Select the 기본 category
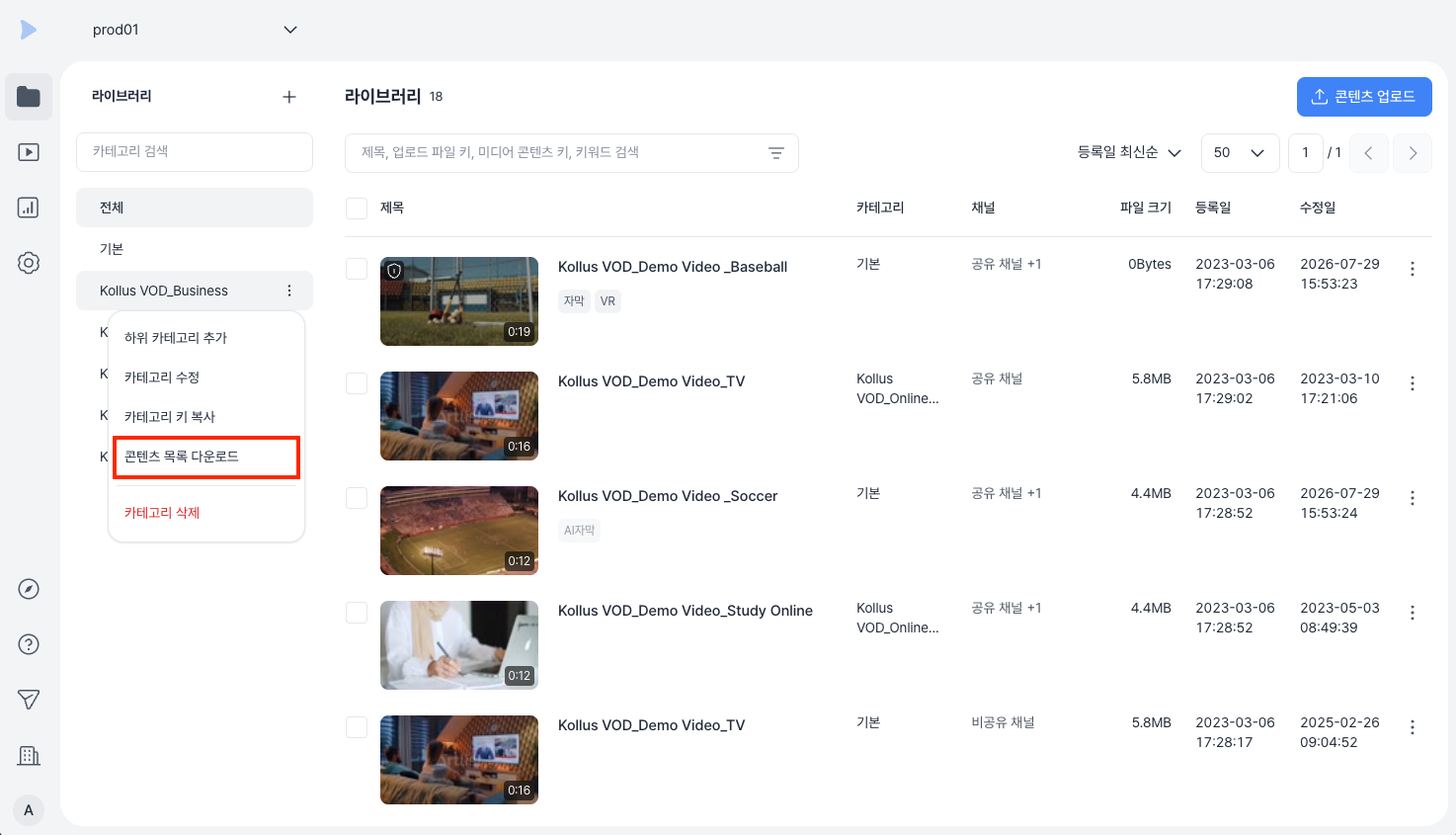 point(195,249)
